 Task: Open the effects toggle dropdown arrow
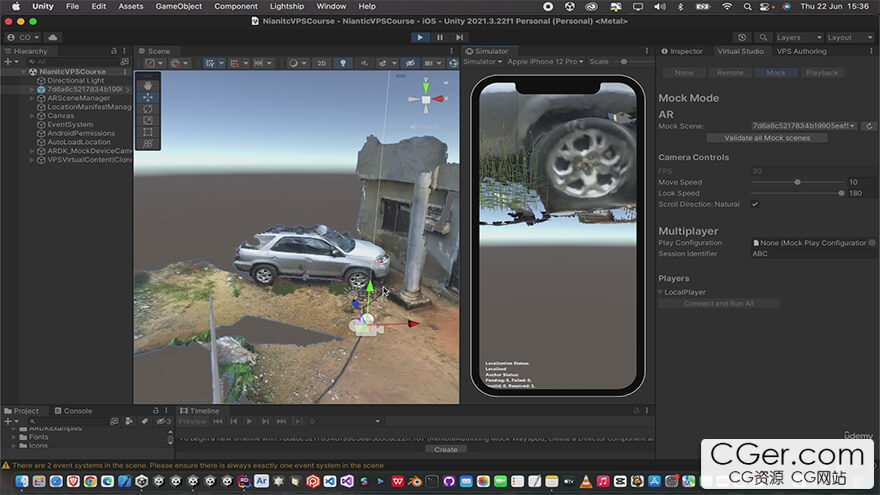395,63
